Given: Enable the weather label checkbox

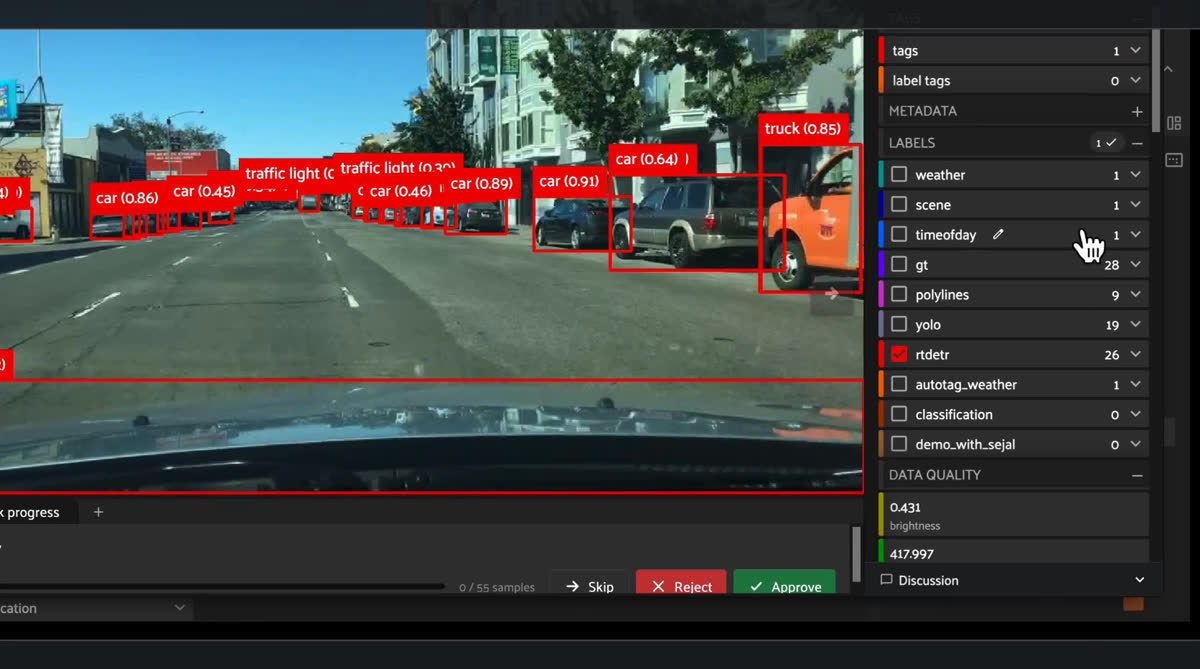Looking at the screenshot, I should 899,174.
